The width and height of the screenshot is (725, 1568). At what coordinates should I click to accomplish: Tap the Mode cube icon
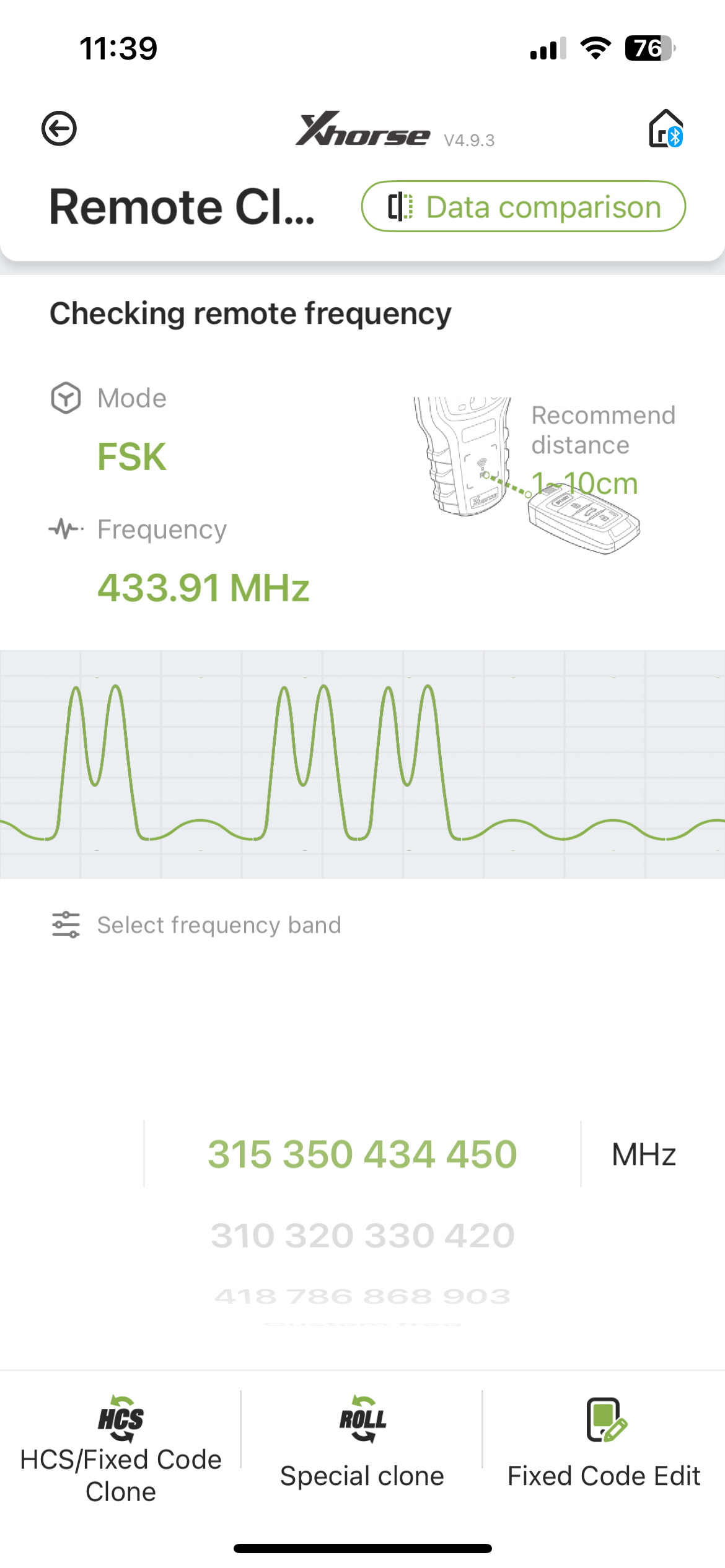tap(66, 398)
